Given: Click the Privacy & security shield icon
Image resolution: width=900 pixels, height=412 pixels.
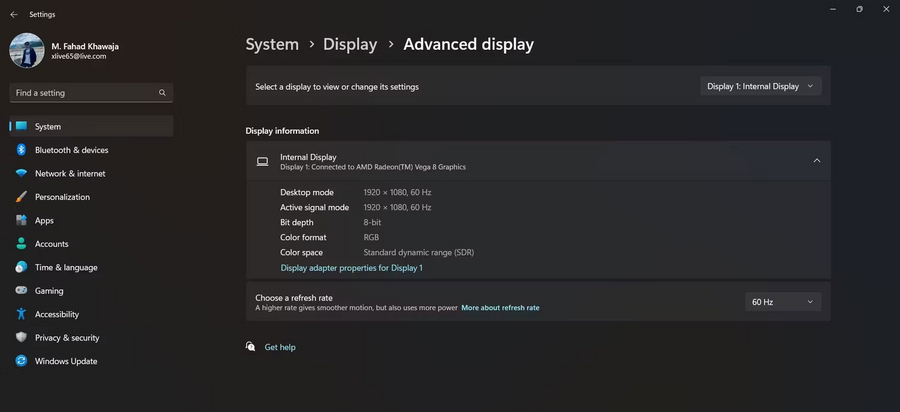Looking at the screenshot, I should [x=21, y=337].
